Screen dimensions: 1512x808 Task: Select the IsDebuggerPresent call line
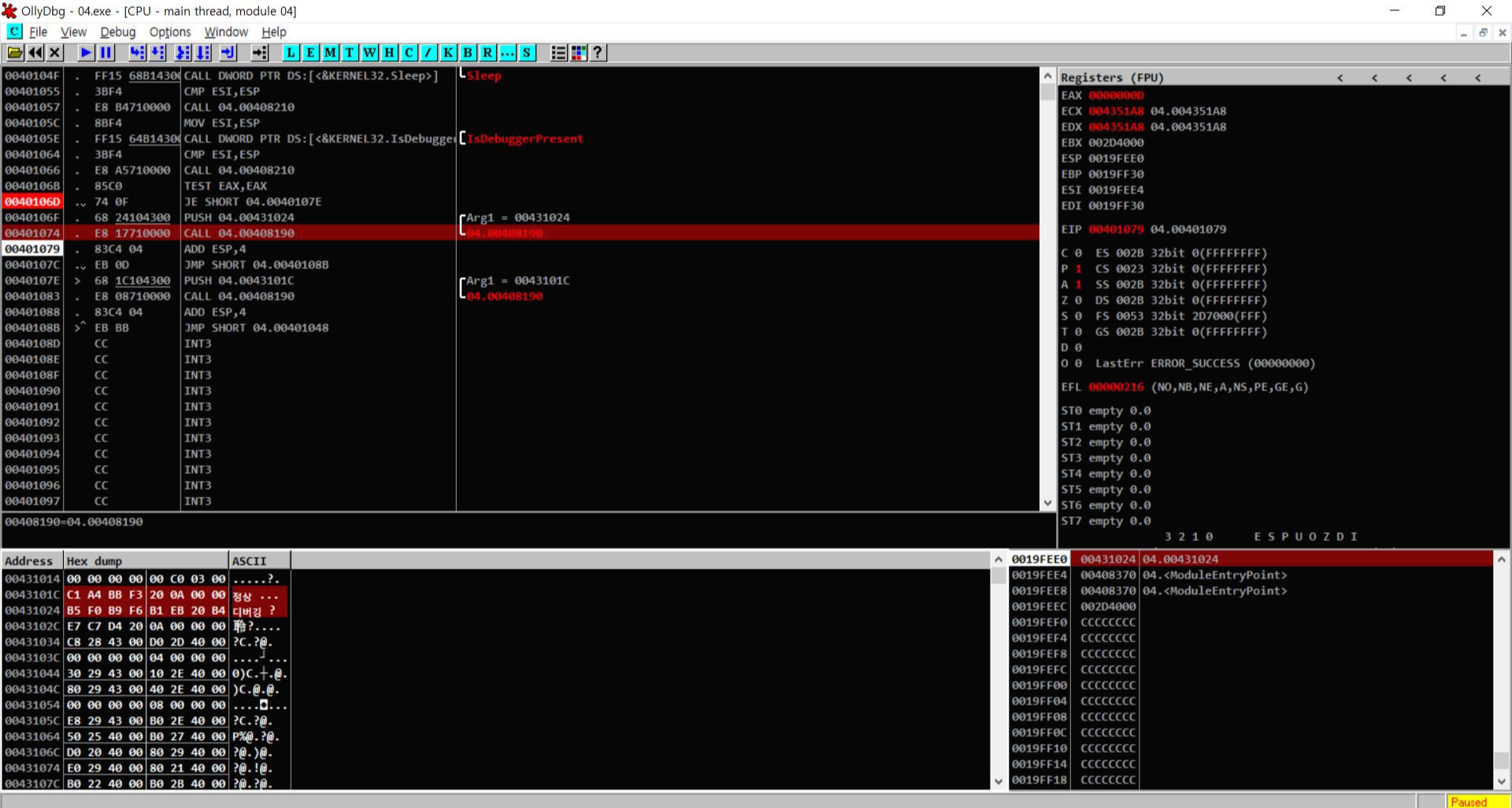tap(520, 139)
